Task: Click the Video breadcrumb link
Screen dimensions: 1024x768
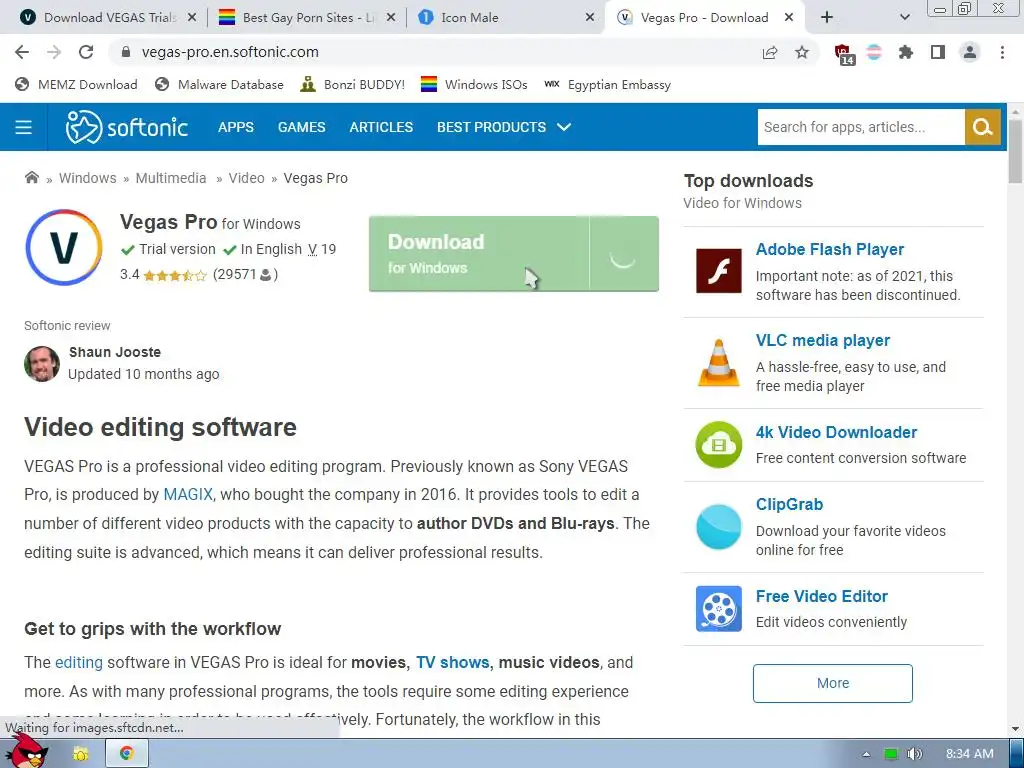Action: click(246, 178)
